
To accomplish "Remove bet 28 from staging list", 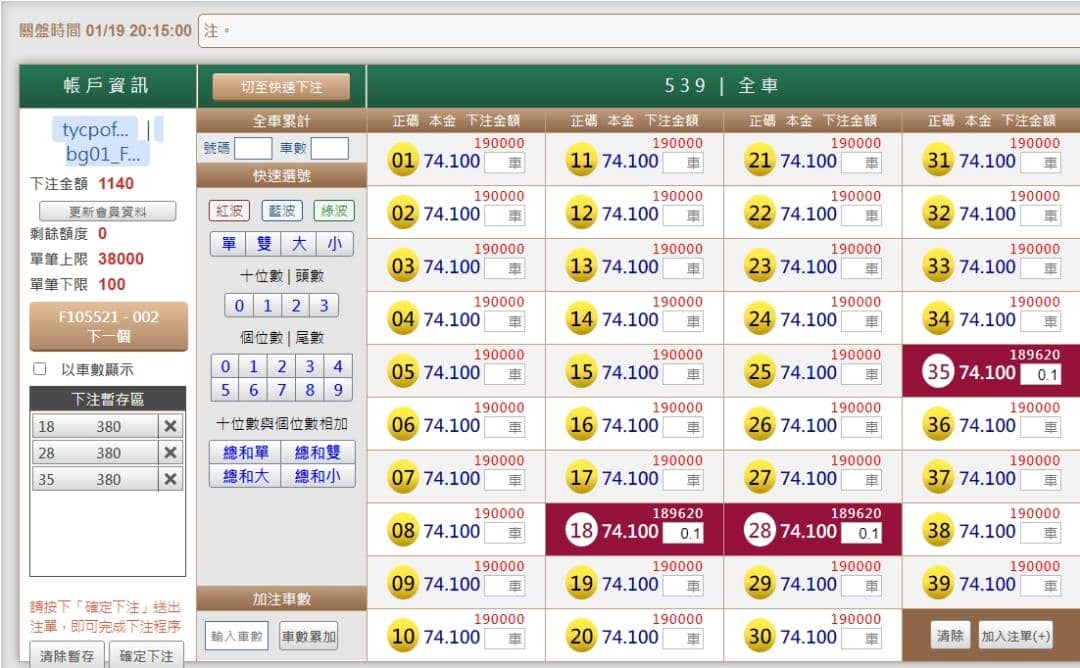I will pos(170,452).
